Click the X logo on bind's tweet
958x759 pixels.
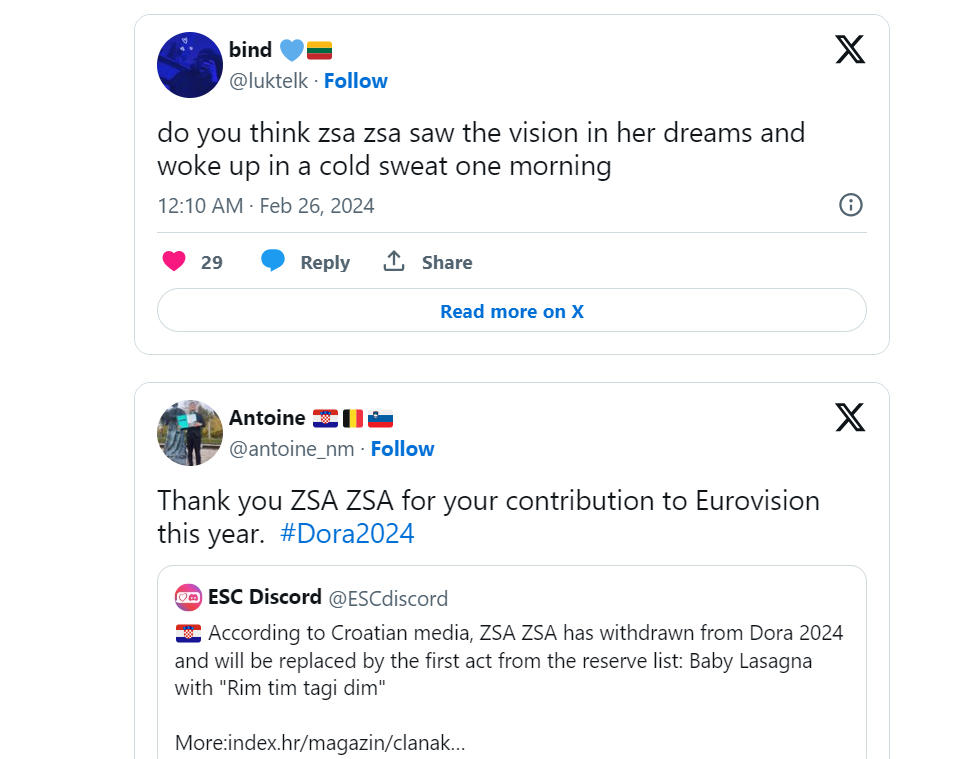(849, 49)
